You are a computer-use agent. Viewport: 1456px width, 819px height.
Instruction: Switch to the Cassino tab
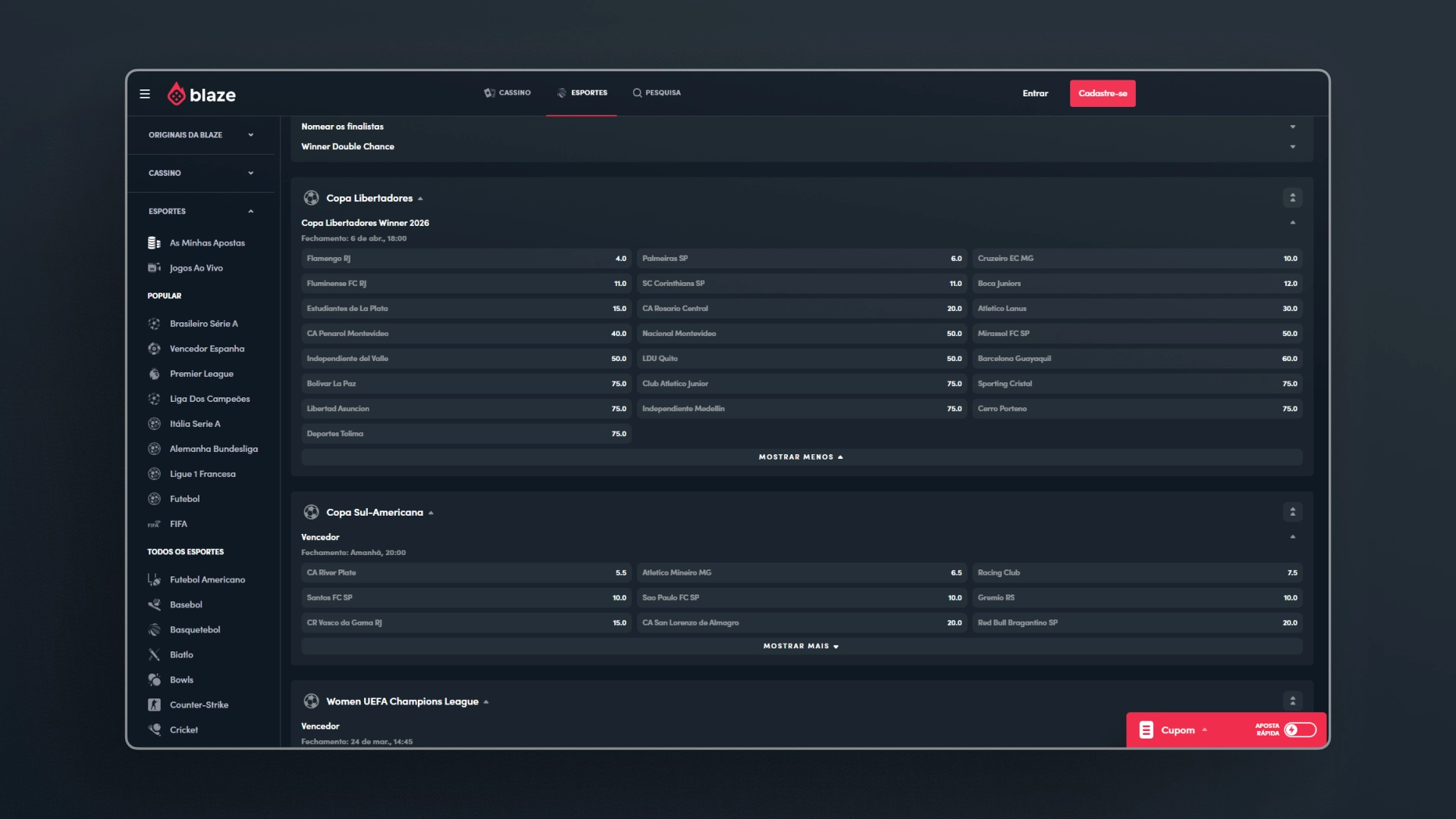507,93
